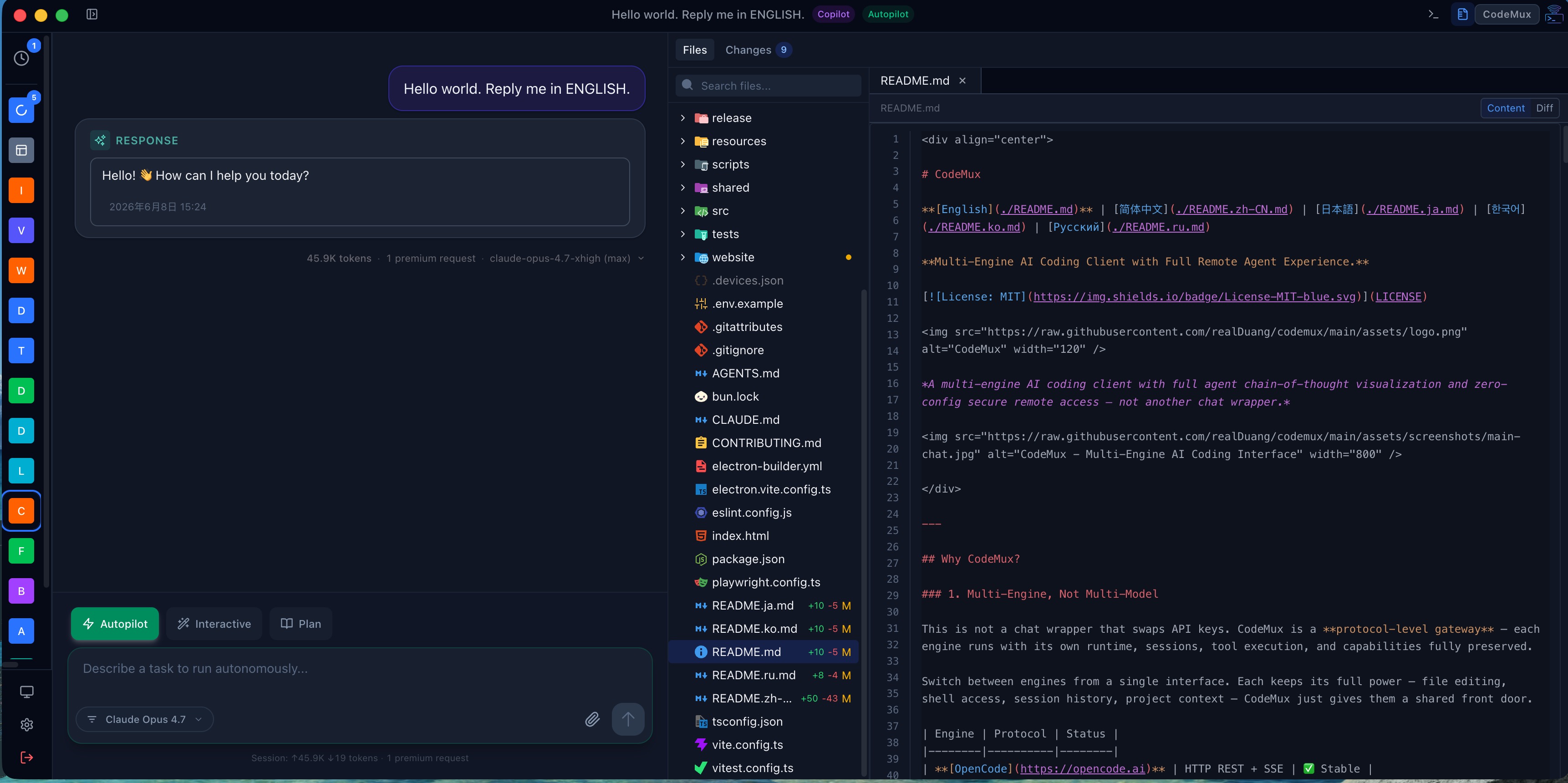The image size is (1568, 783).
Task: Open README.ja.md in the file tree
Action: click(764, 605)
